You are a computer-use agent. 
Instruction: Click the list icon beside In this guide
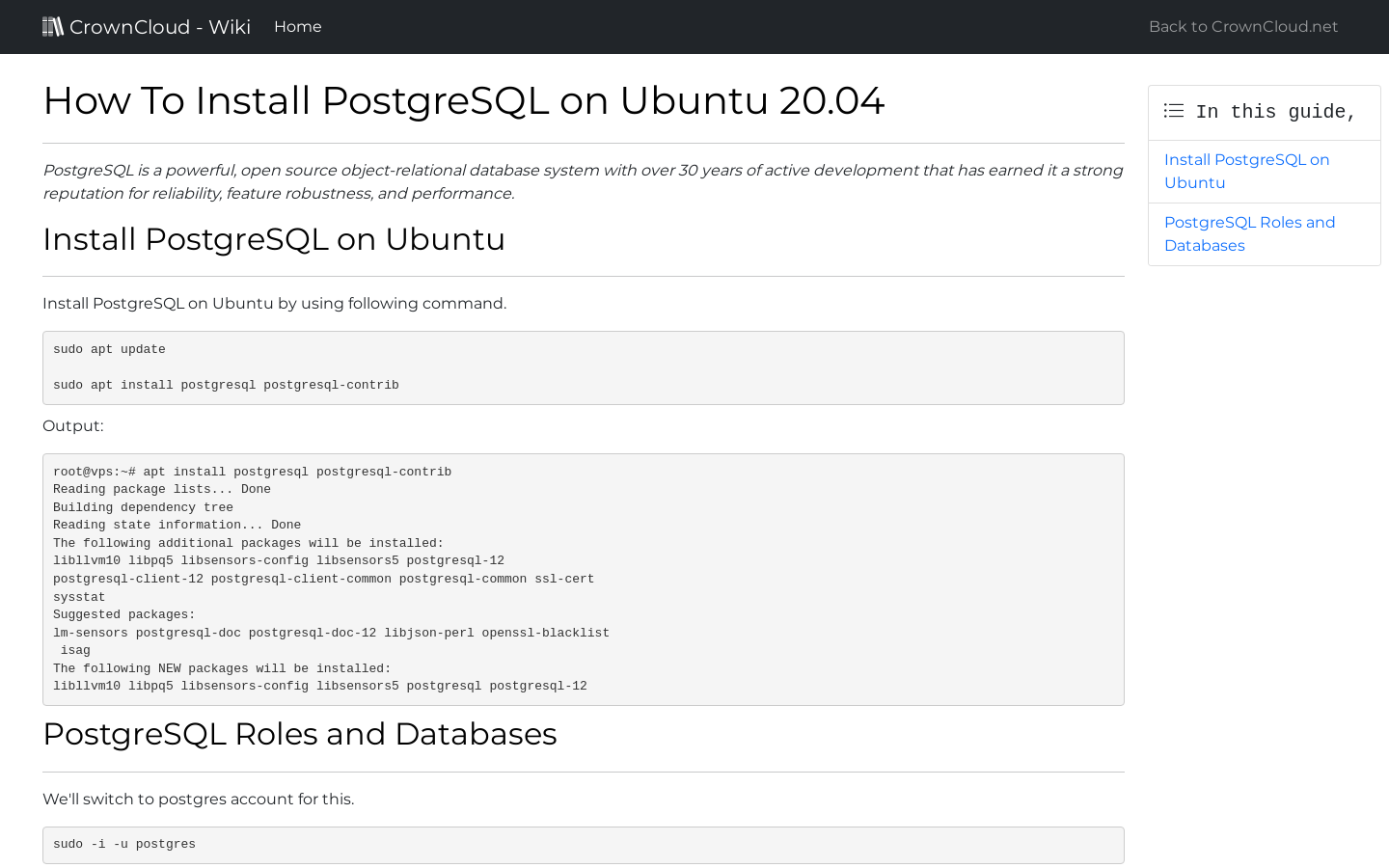tap(1174, 111)
